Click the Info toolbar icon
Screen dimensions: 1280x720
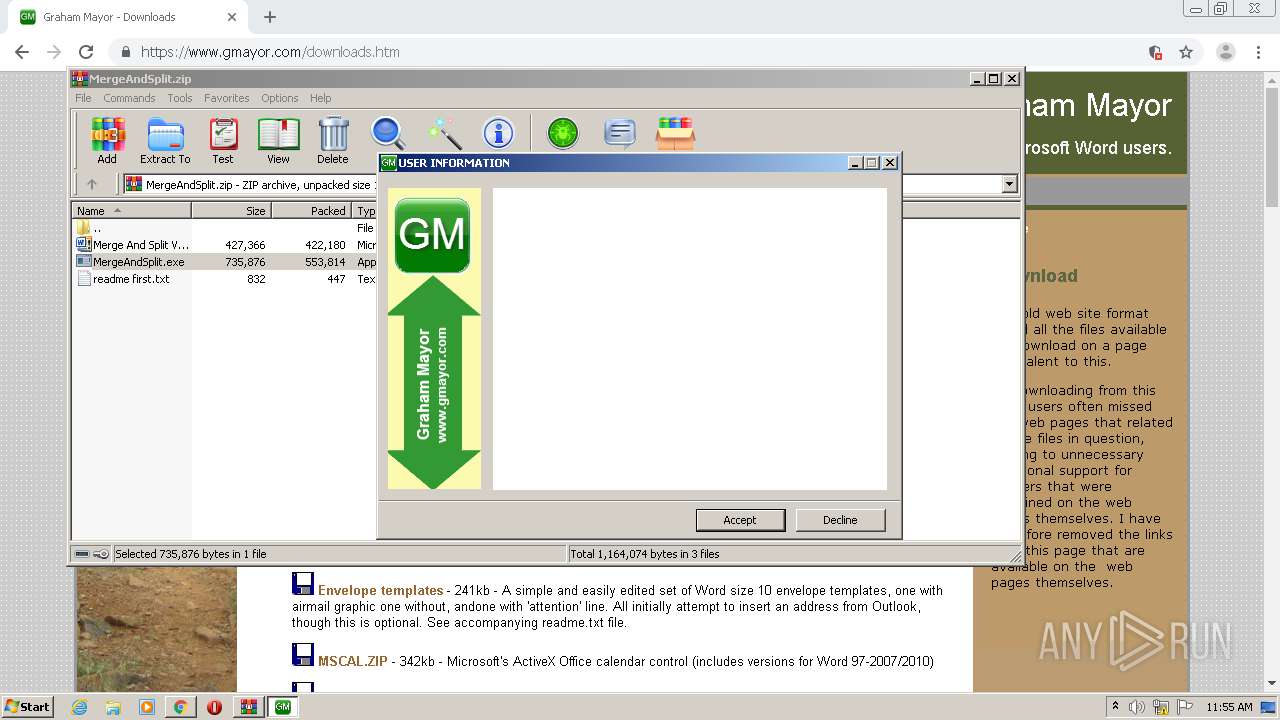point(498,133)
